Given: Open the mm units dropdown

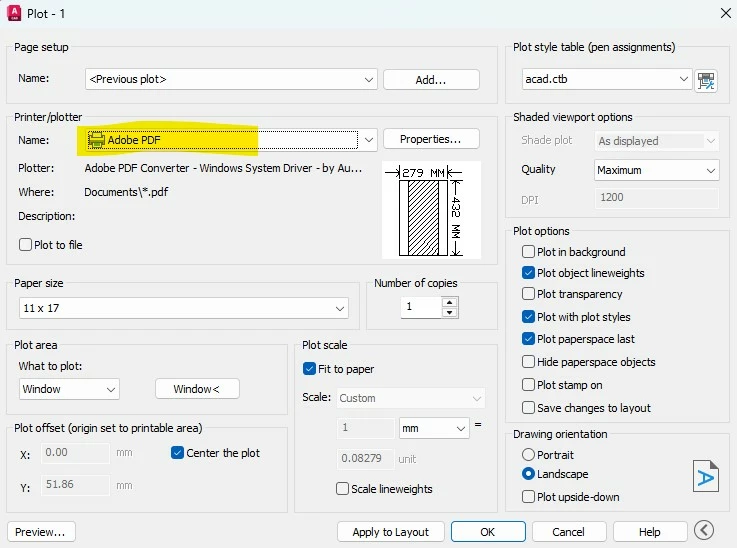Looking at the screenshot, I should point(434,428).
